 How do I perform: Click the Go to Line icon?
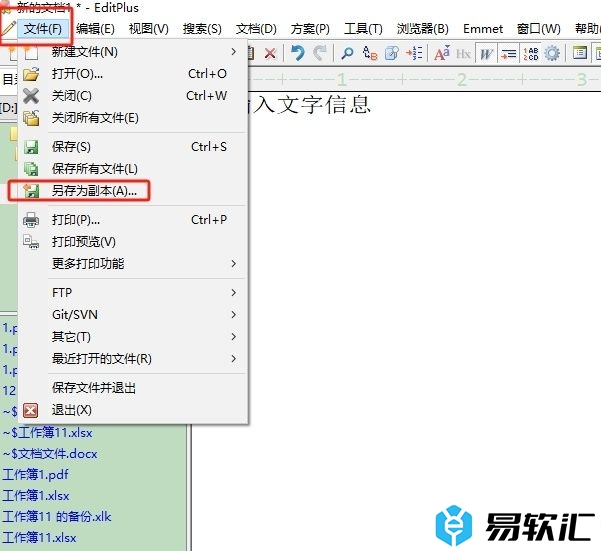pyautogui.click(x=414, y=53)
